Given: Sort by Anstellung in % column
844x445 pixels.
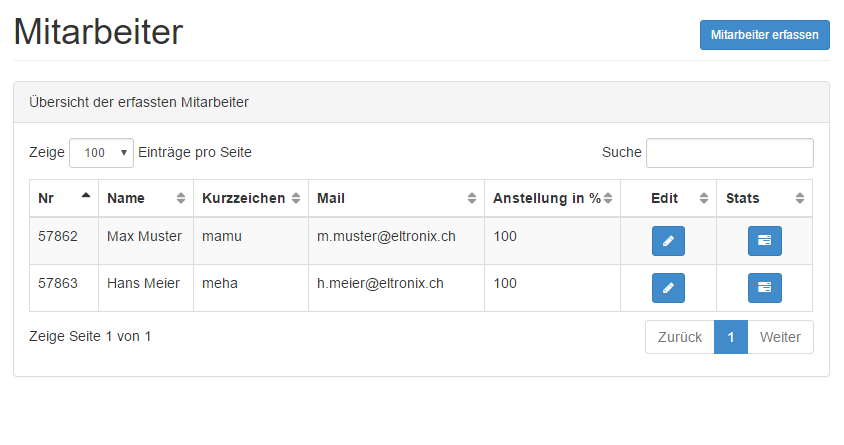Looking at the screenshot, I should coord(552,198).
